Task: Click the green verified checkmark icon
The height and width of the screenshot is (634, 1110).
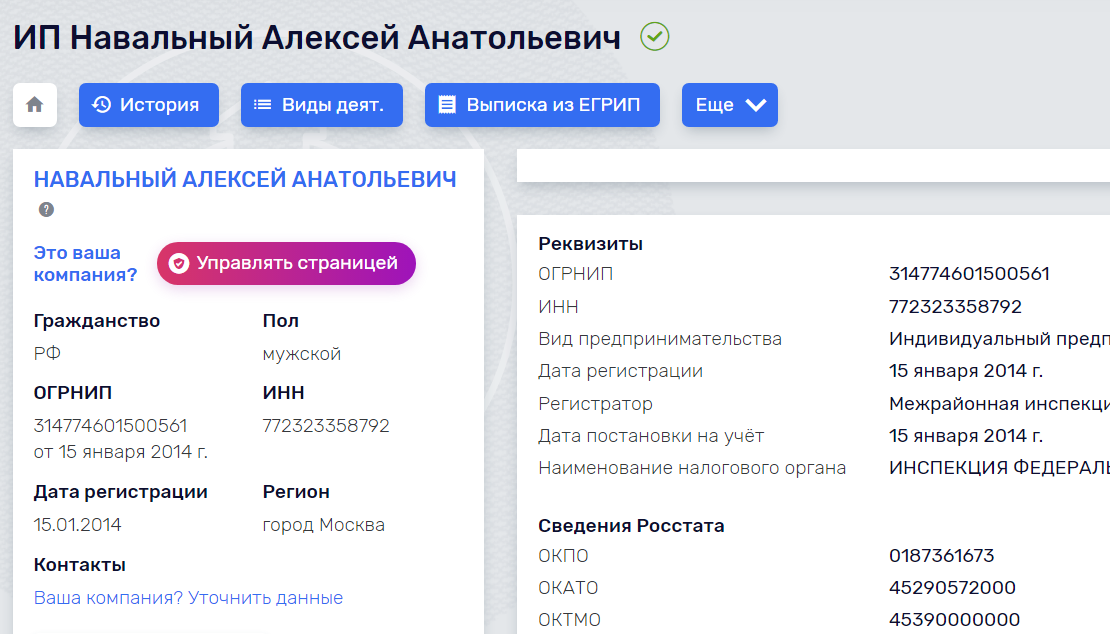Action: click(655, 37)
